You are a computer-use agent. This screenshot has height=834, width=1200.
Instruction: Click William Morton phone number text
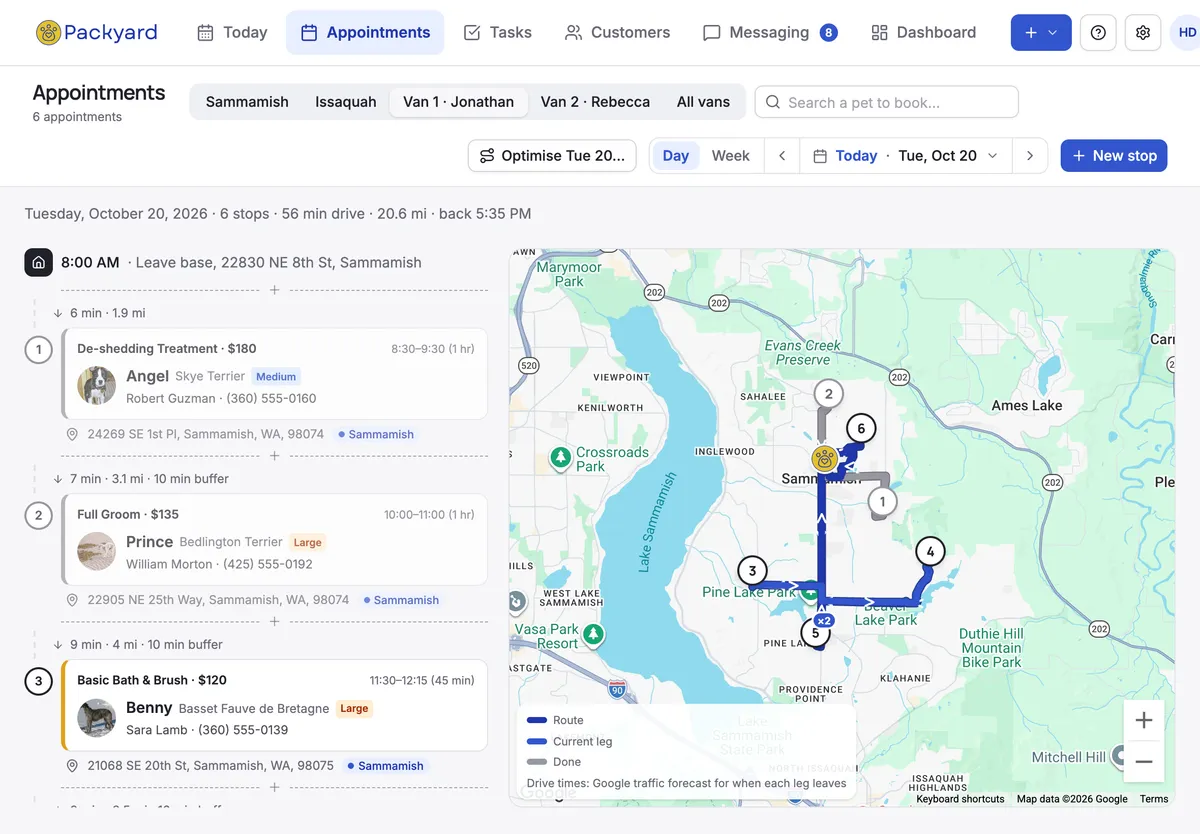coord(267,564)
